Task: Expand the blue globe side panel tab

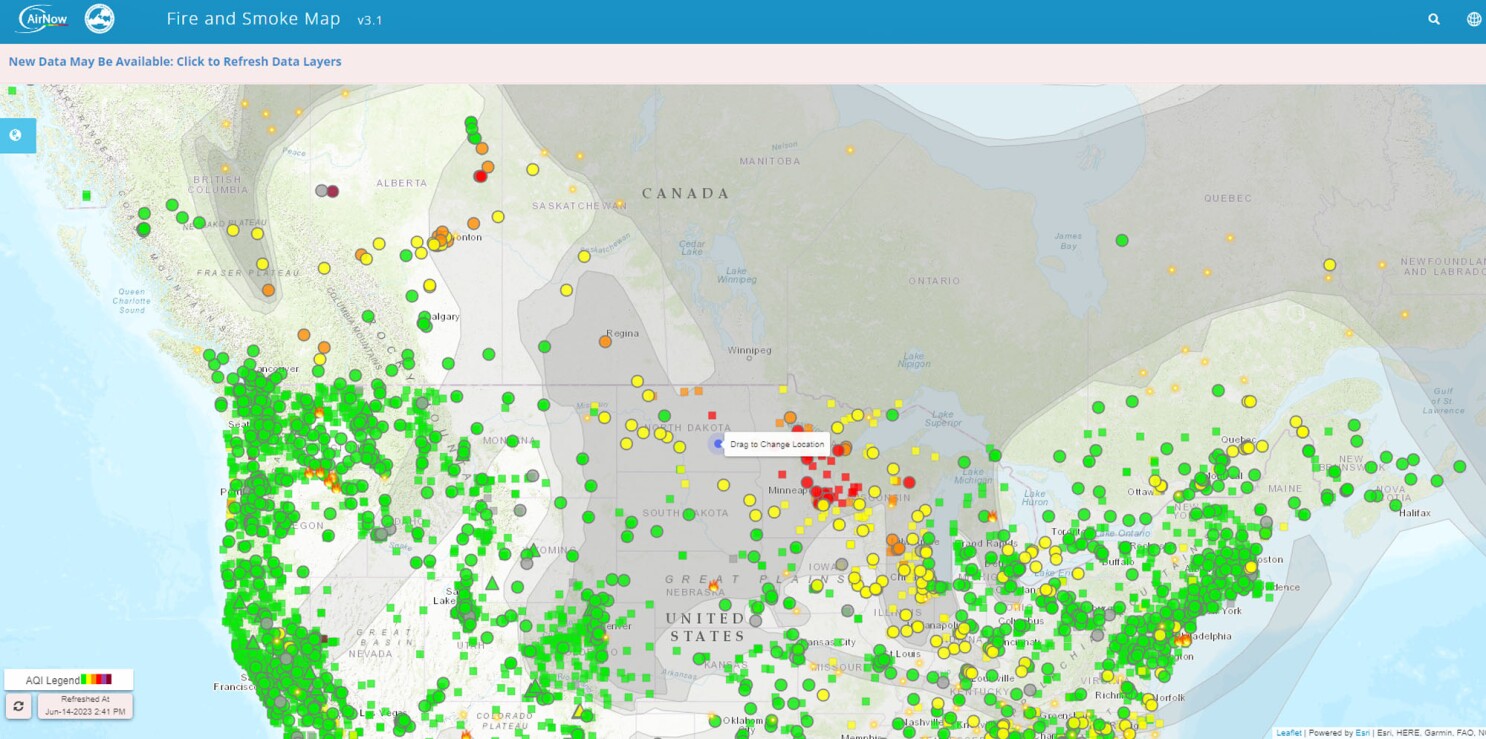Action: click(x=16, y=136)
